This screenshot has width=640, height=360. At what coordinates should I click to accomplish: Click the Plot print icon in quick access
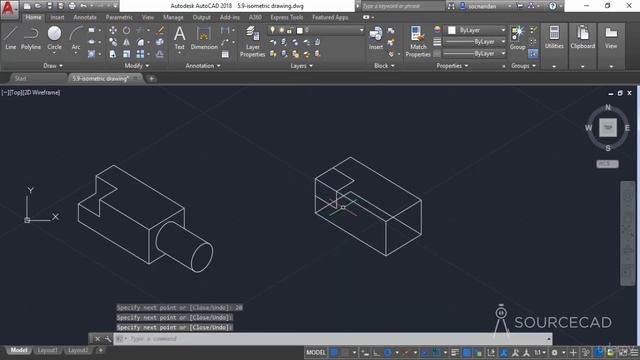pyautogui.click(x=72, y=6)
